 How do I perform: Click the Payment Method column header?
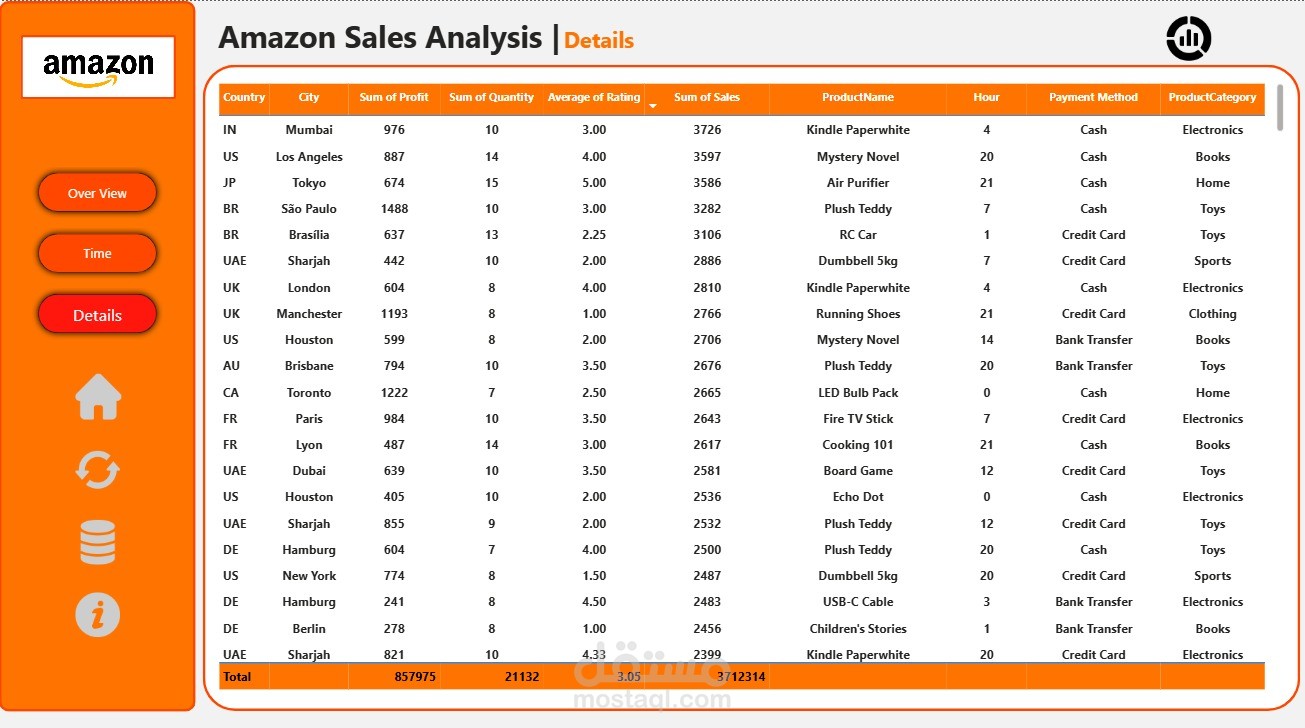[x=1093, y=97]
